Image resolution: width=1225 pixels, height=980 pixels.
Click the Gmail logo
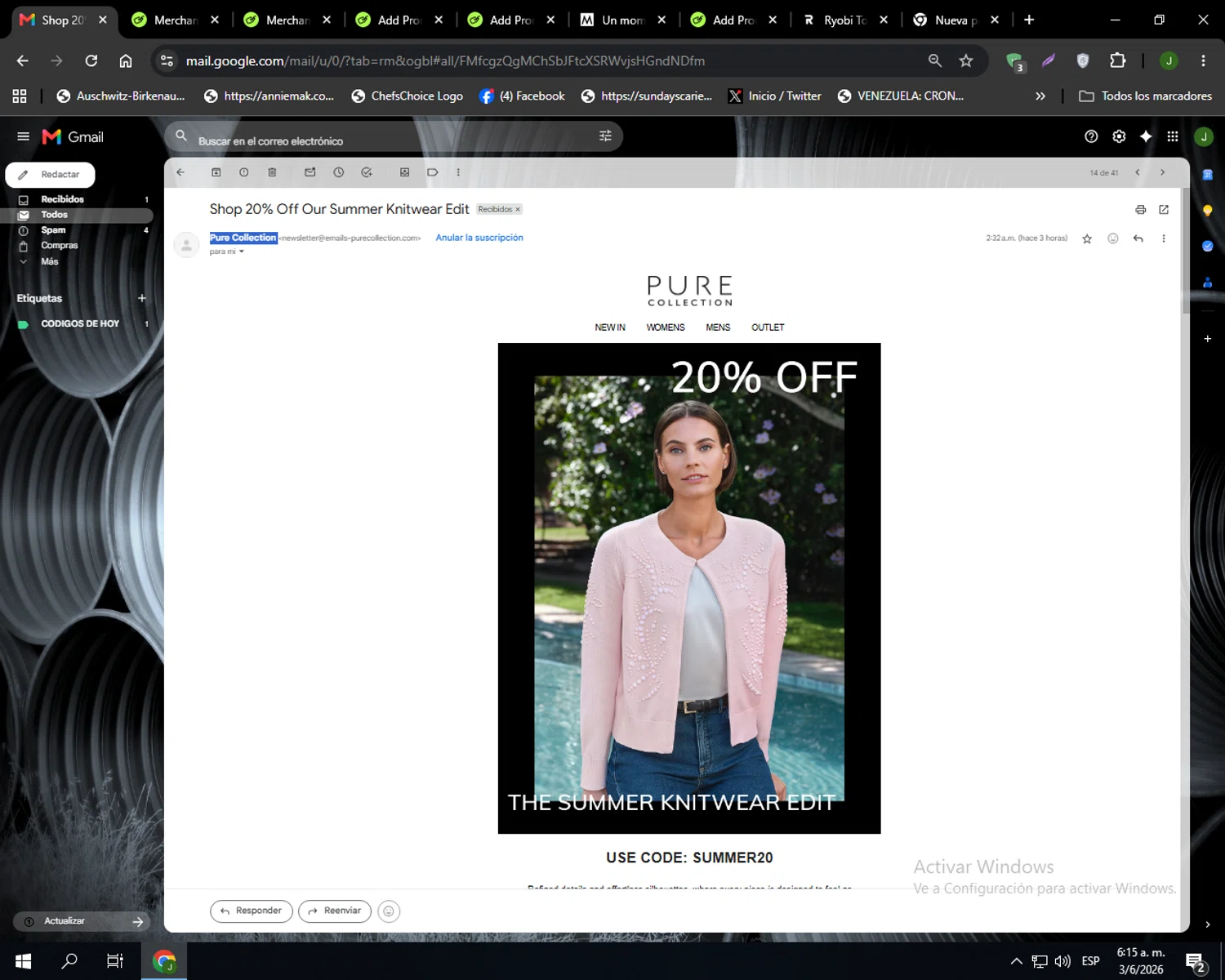point(73,136)
